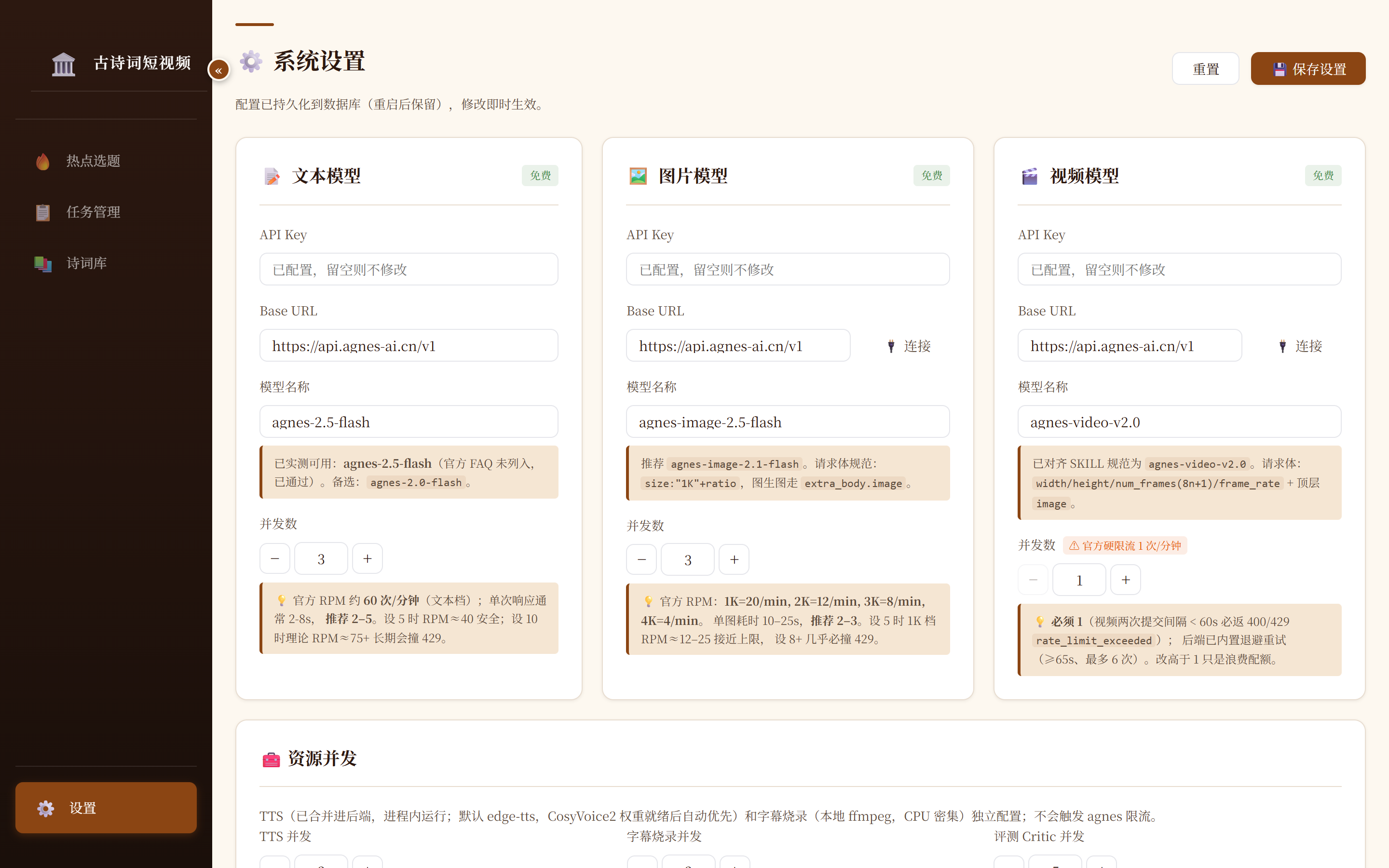Click the TTS 并发 label
The height and width of the screenshot is (868, 1389).
(x=285, y=837)
